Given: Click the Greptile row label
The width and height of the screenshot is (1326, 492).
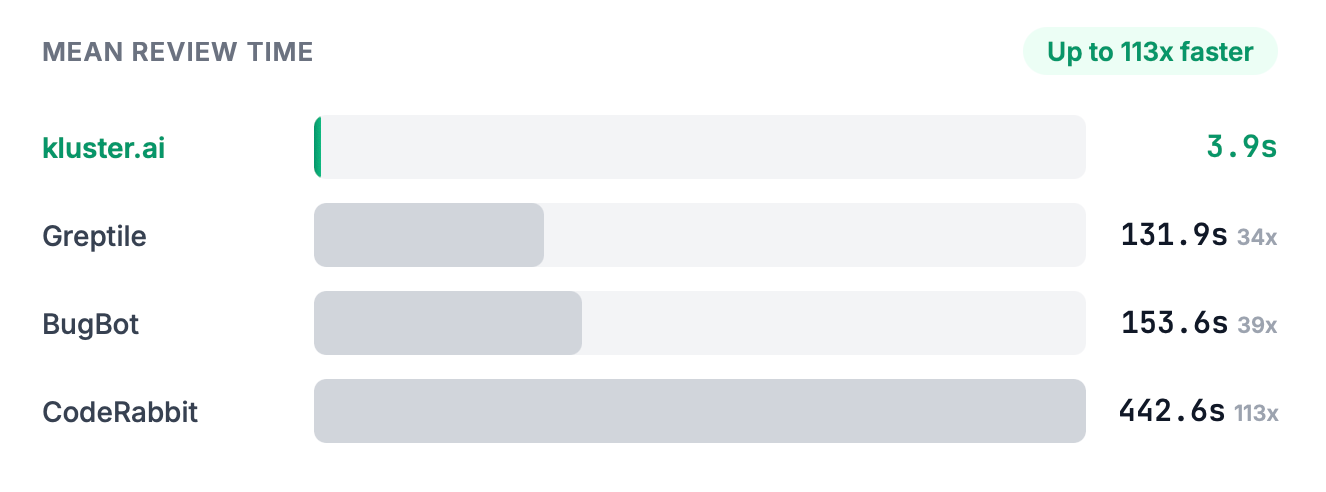Looking at the screenshot, I should tap(94, 236).
